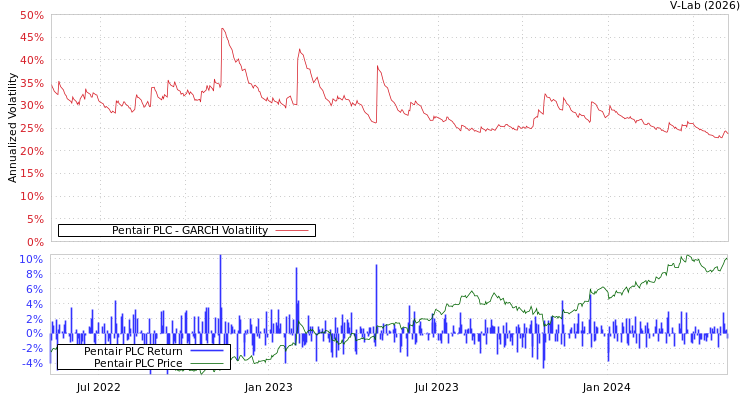This screenshot has width=750, height=400.
Task: Click the 35% tick label on the upper axis
Action: click(31, 83)
